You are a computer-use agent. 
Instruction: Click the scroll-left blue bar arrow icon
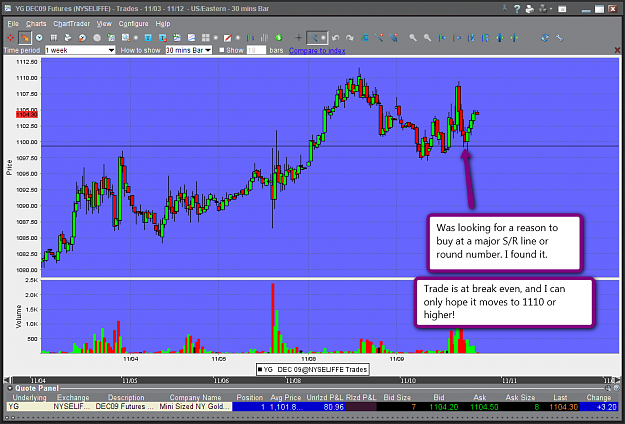(x=442, y=38)
